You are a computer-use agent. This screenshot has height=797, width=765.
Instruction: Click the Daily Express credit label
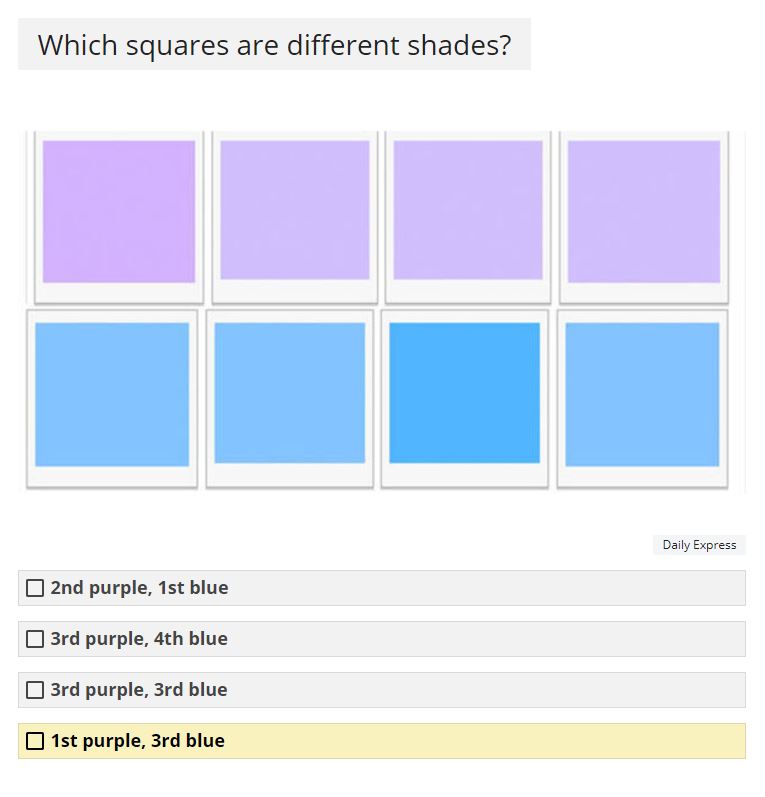pos(699,545)
